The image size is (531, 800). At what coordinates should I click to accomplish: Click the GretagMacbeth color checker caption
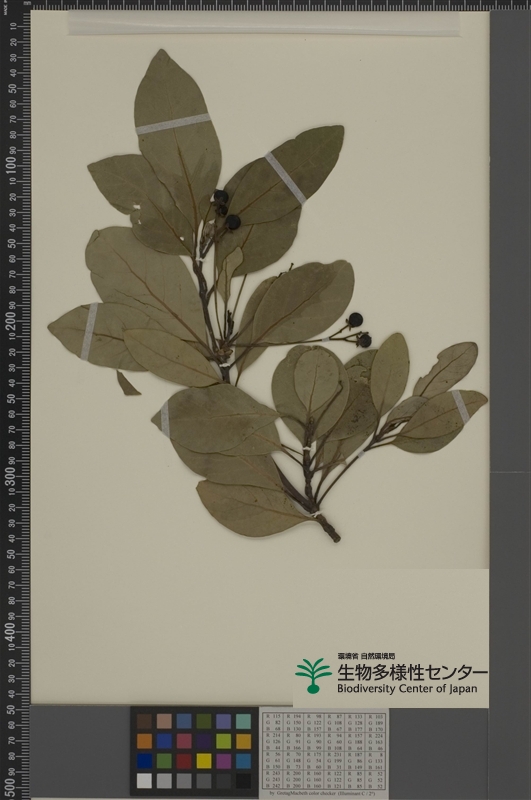[324, 794]
